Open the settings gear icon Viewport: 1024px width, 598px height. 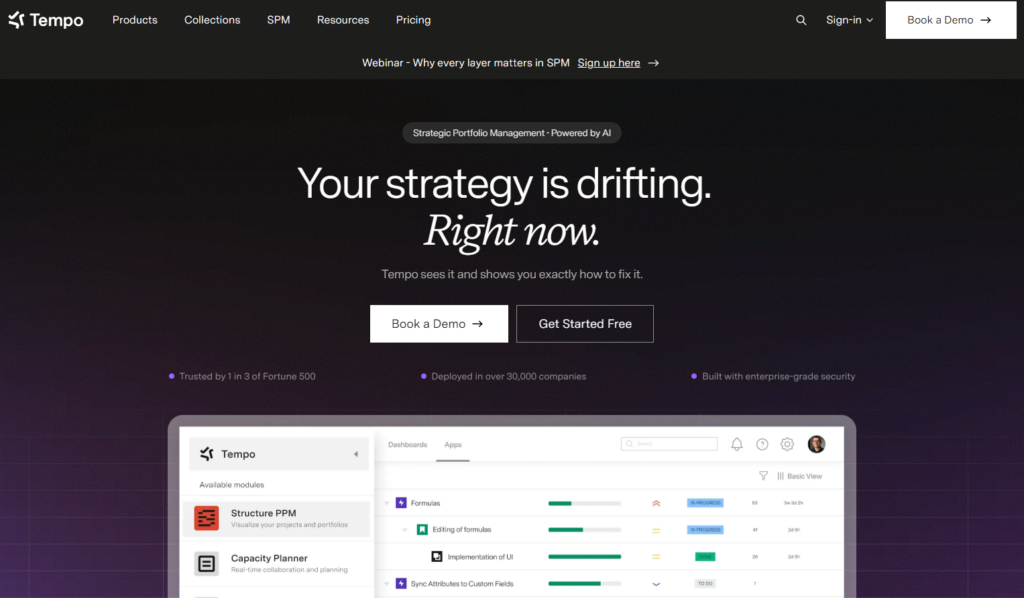[x=788, y=445]
